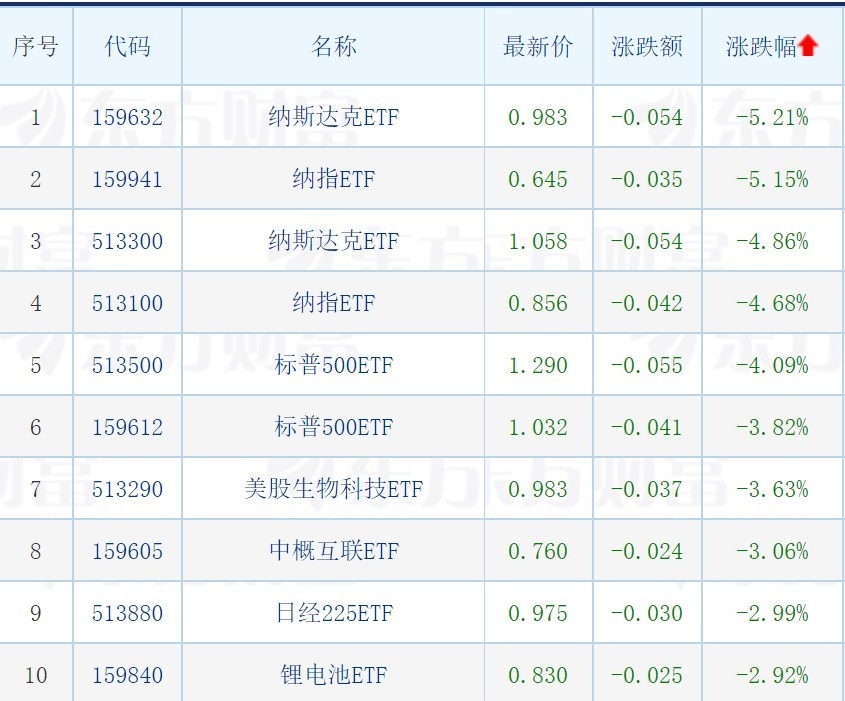Click the 涨跌额 column header
The height and width of the screenshot is (701, 845).
tap(647, 47)
